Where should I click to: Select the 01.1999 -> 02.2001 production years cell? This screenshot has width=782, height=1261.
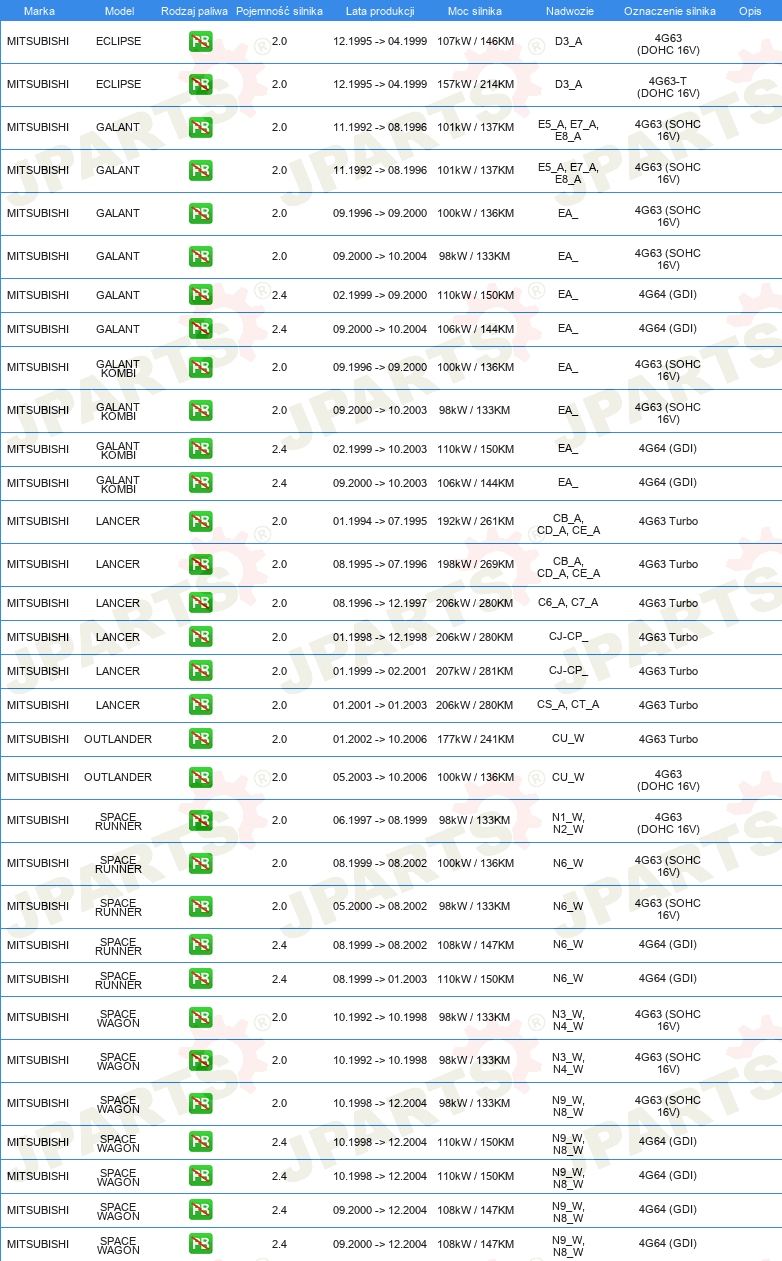tap(380, 671)
